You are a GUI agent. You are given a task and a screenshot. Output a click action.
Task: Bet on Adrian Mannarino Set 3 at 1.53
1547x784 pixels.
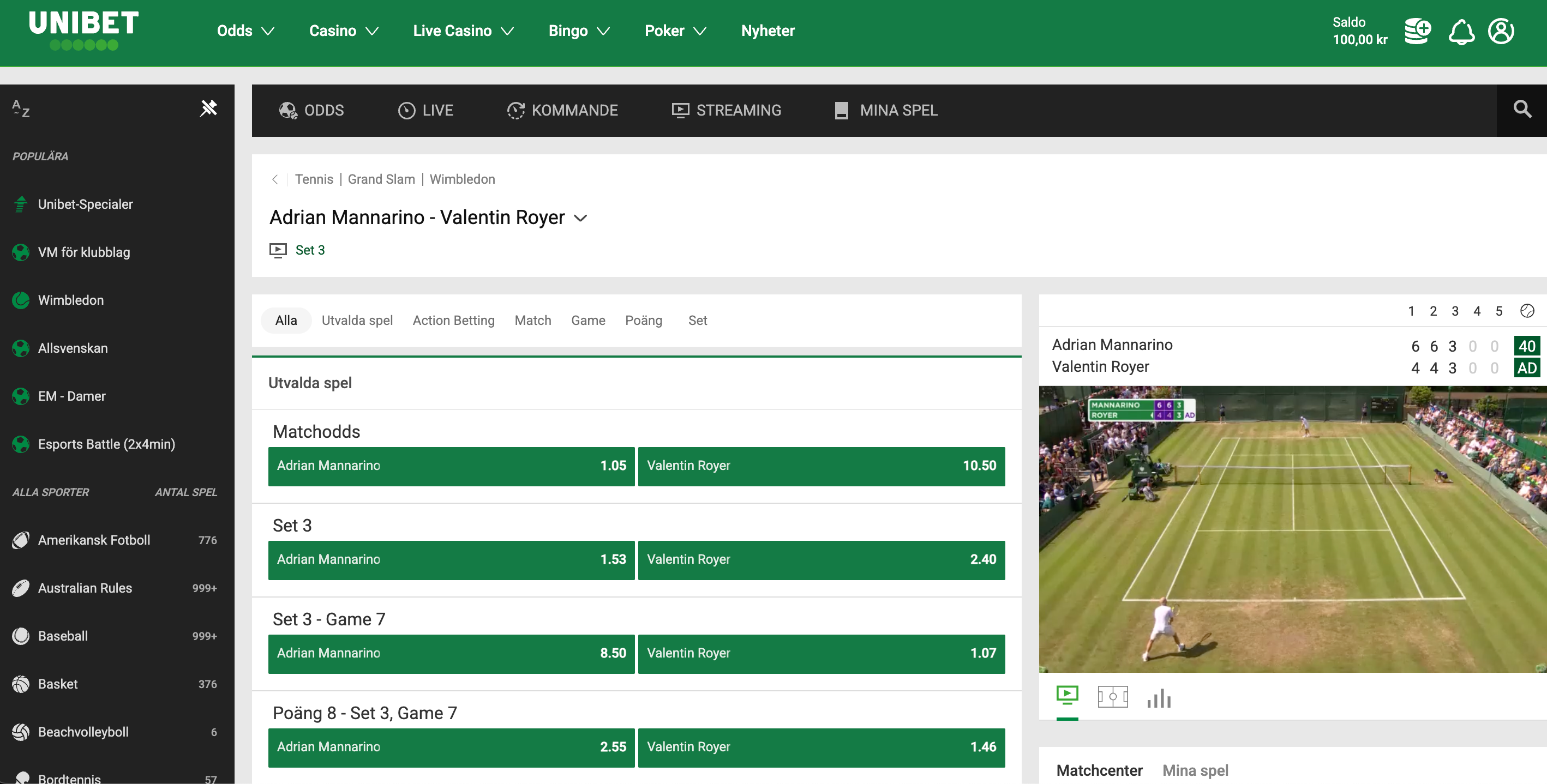pyautogui.click(x=451, y=560)
